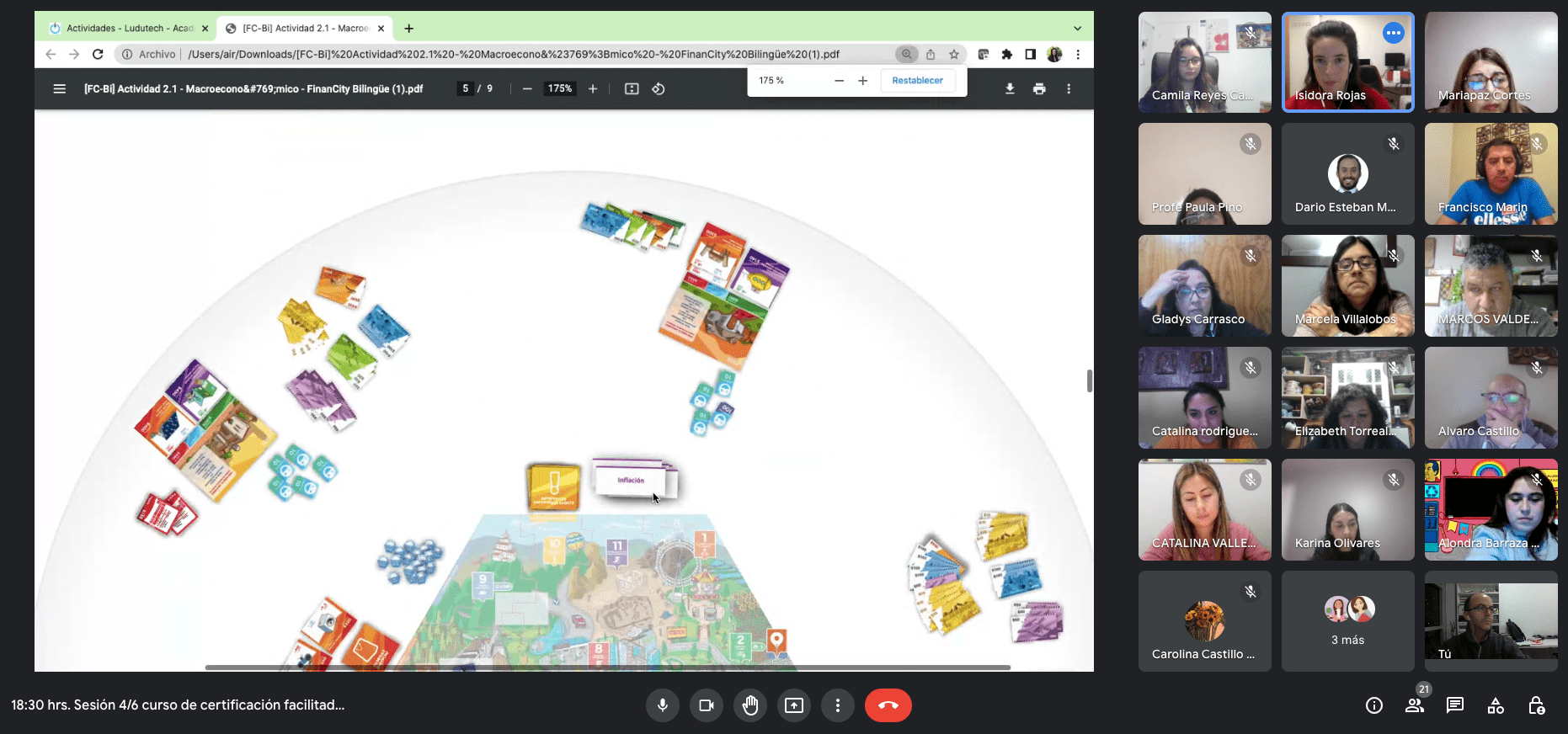Click the zoom magnifier icon in address bar
This screenshot has height=734, width=1568.
pos(906,54)
